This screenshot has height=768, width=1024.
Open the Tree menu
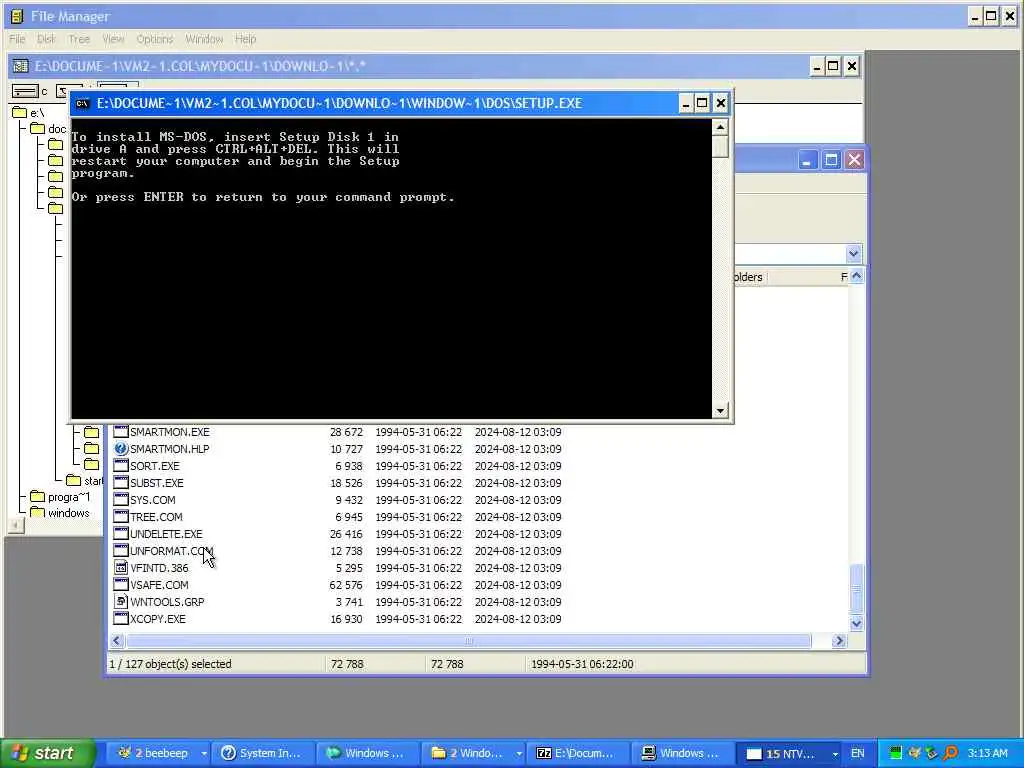tap(79, 39)
